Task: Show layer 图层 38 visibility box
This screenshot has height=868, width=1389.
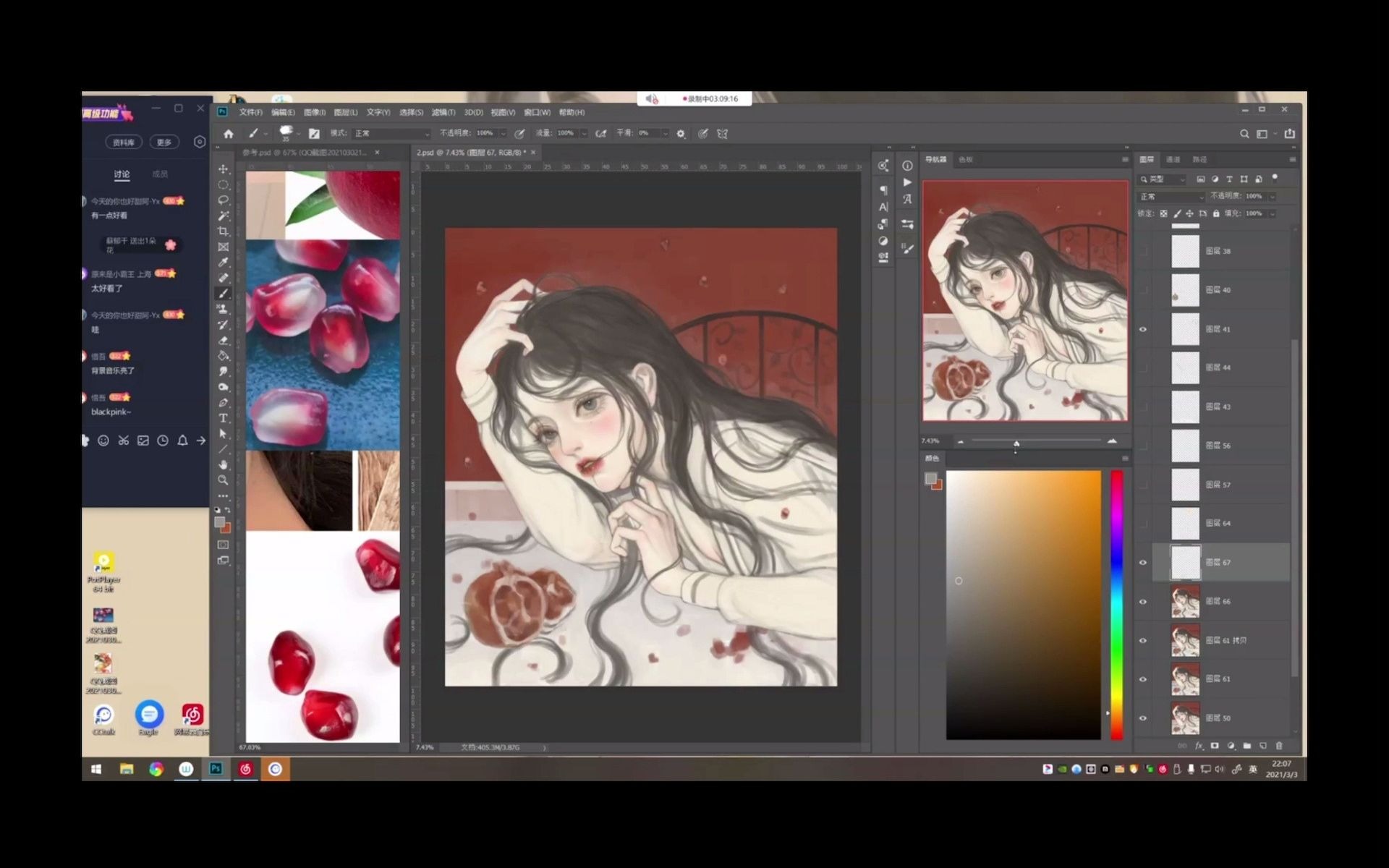Action: click(1143, 251)
